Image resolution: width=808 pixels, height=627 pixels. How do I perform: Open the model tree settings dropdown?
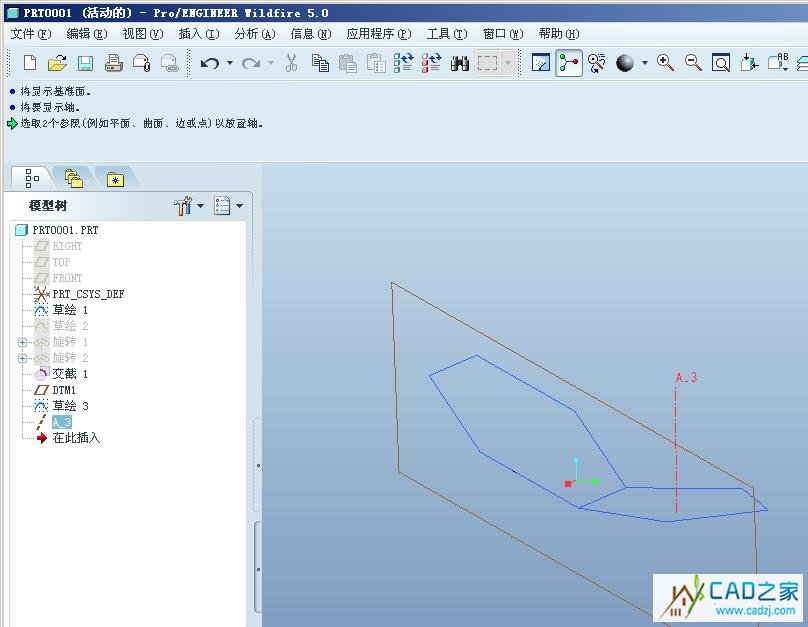(x=187, y=206)
